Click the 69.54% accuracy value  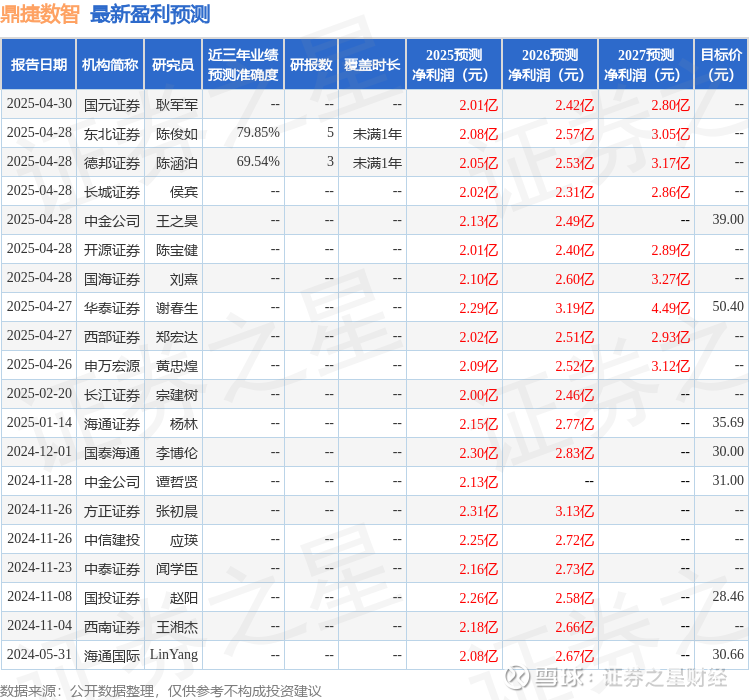258,162
